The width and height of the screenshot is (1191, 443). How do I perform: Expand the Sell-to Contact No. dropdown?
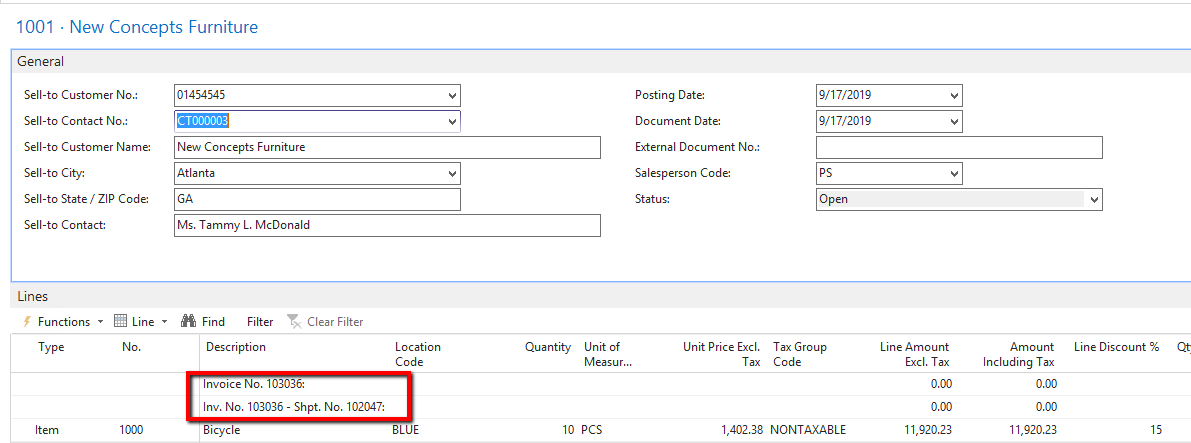pyautogui.click(x=452, y=122)
